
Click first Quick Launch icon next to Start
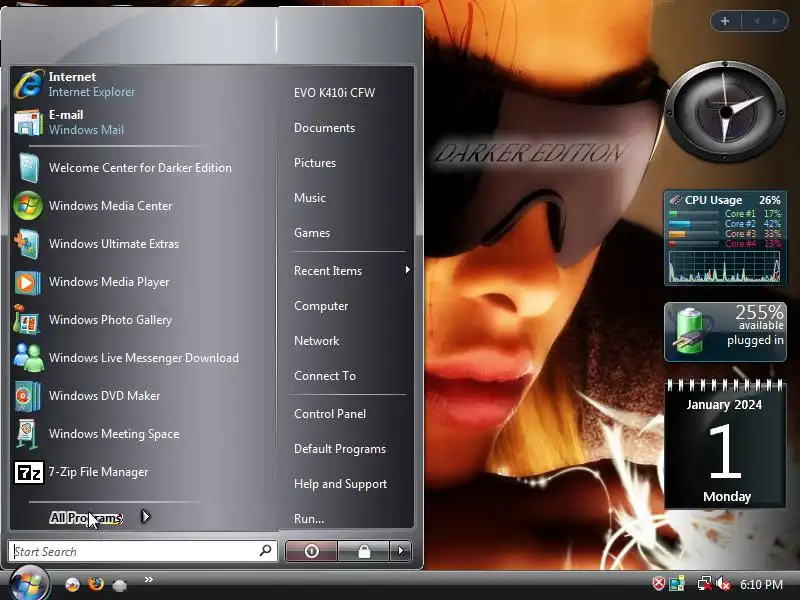tap(72, 585)
